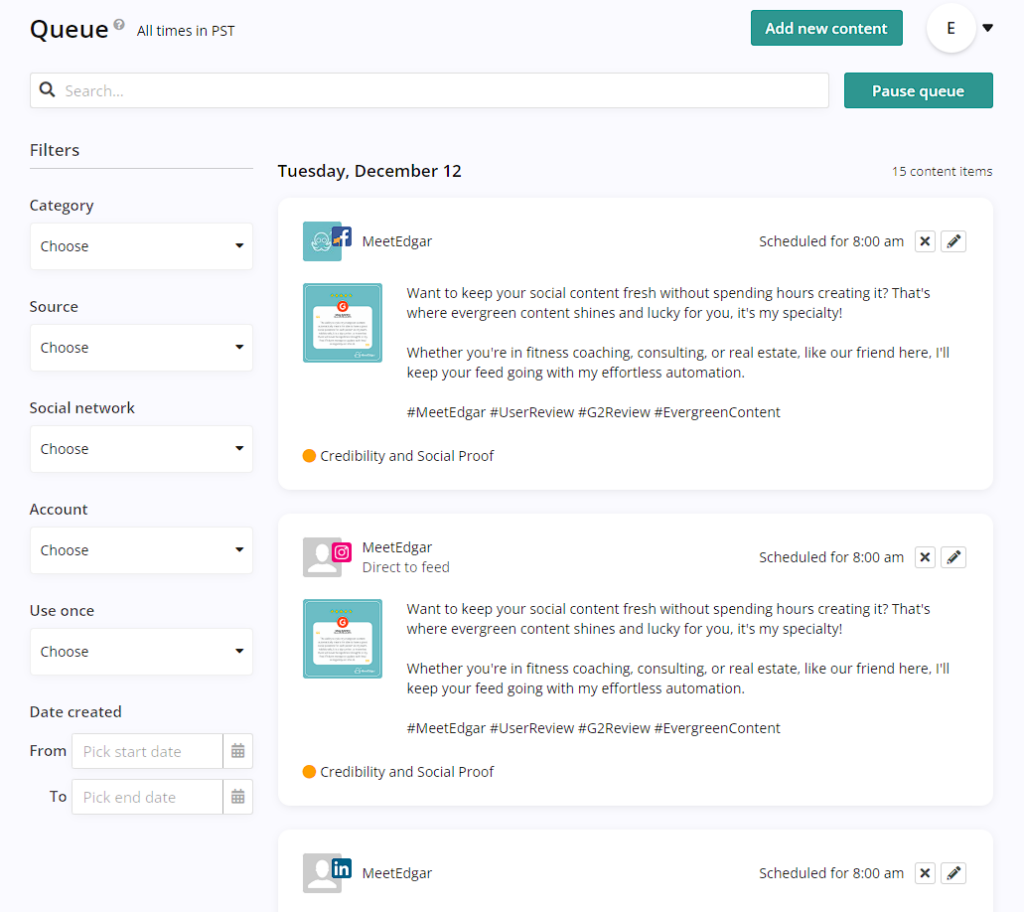Viewport: 1024px width, 912px height.
Task: Open the Source filter dropdown
Action: click(x=141, y=348)
